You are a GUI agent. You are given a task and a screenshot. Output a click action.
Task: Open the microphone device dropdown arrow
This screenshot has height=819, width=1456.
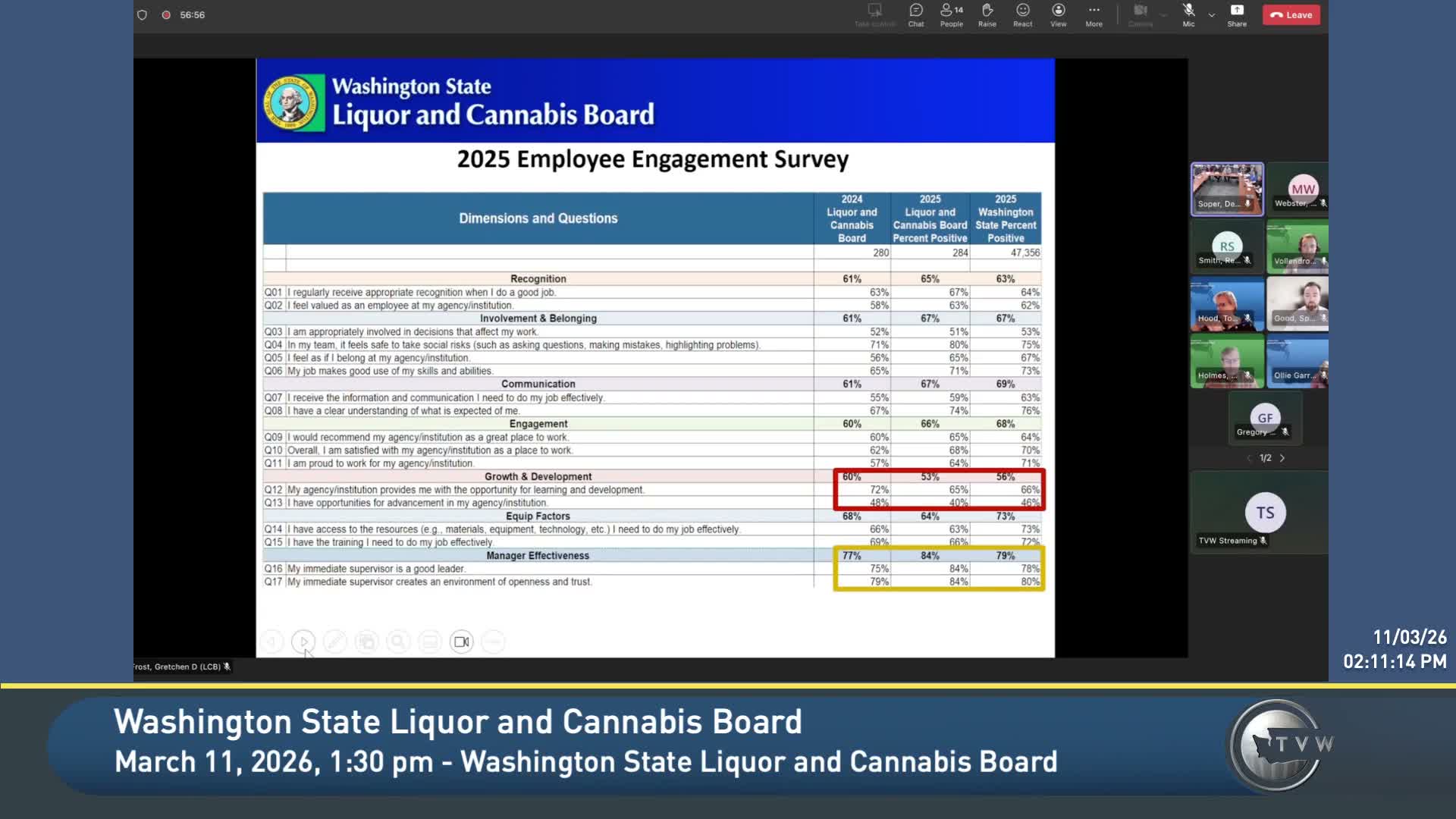point(1212,17)
